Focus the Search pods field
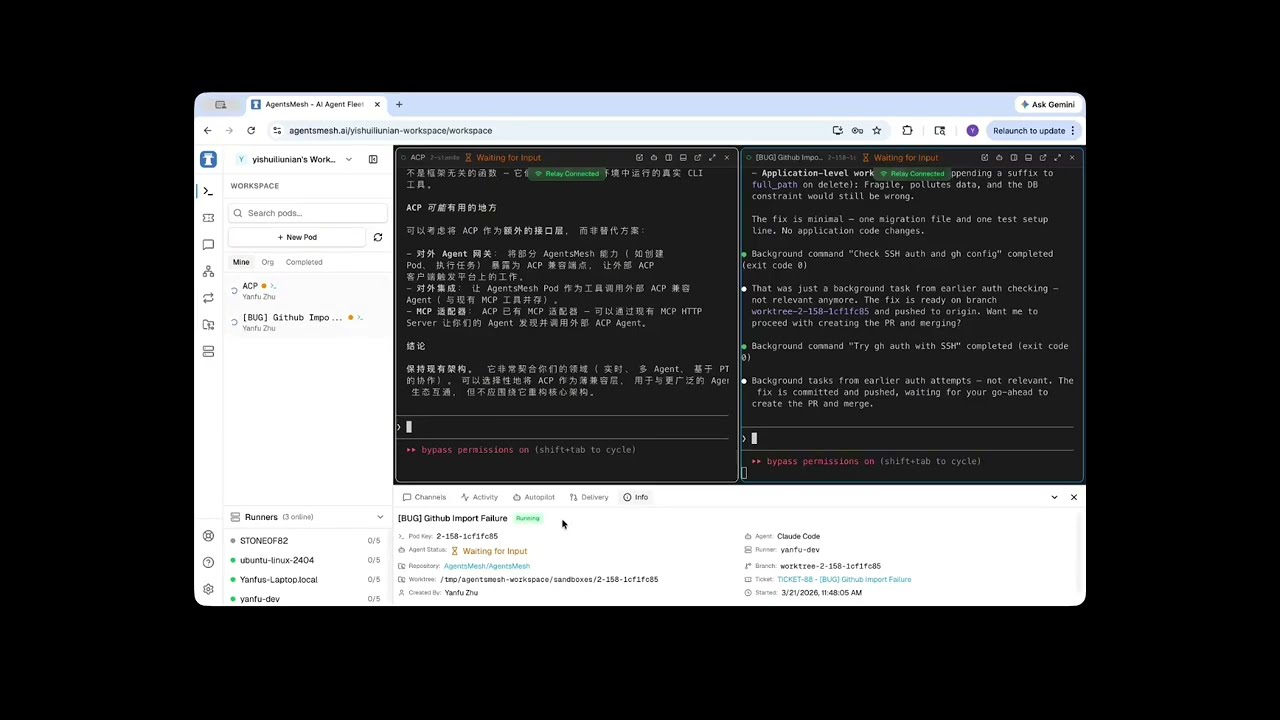The width and height of the screenshot is (1280, 720). 308,213
